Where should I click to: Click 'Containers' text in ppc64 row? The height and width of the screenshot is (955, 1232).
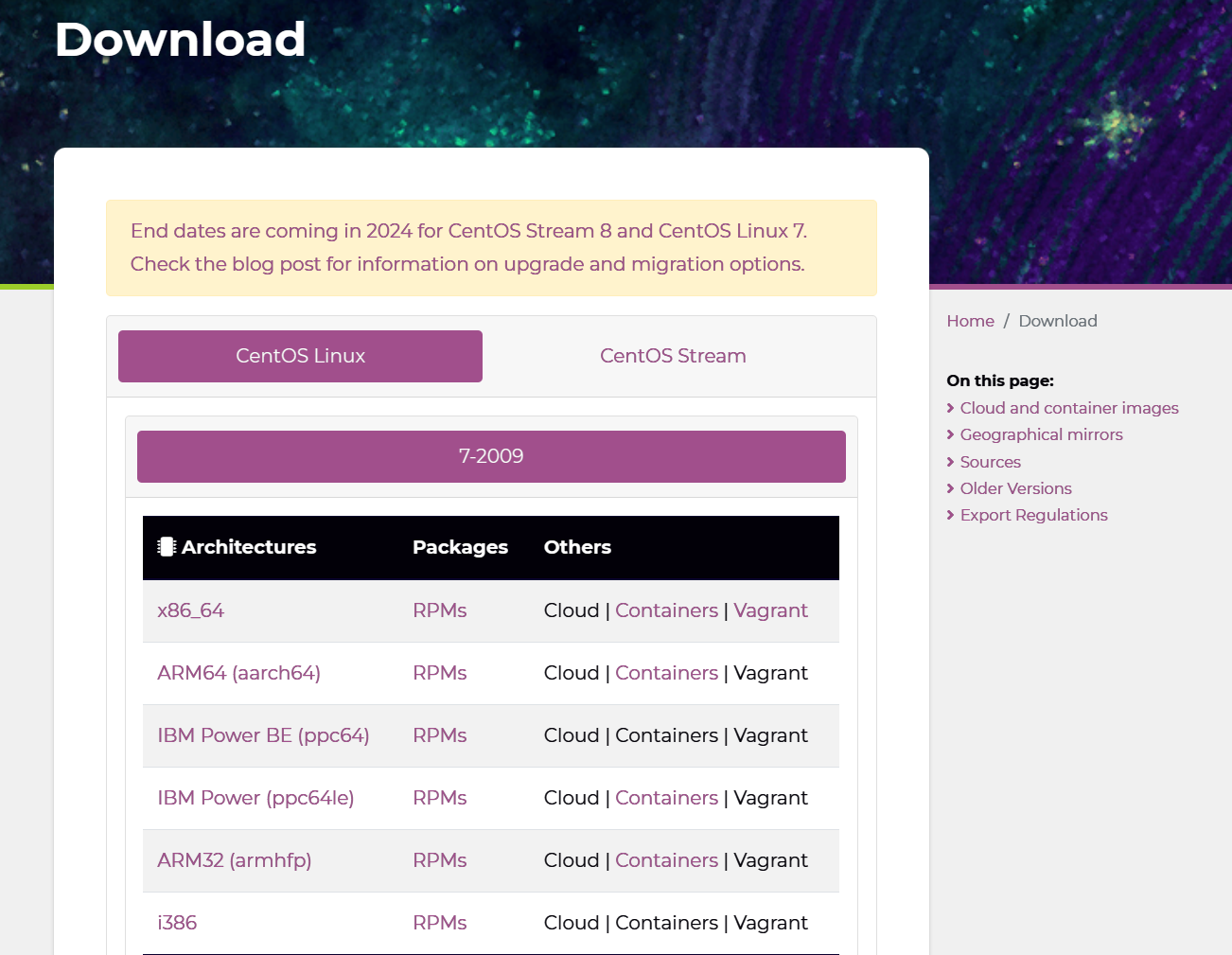pos(666,735)
